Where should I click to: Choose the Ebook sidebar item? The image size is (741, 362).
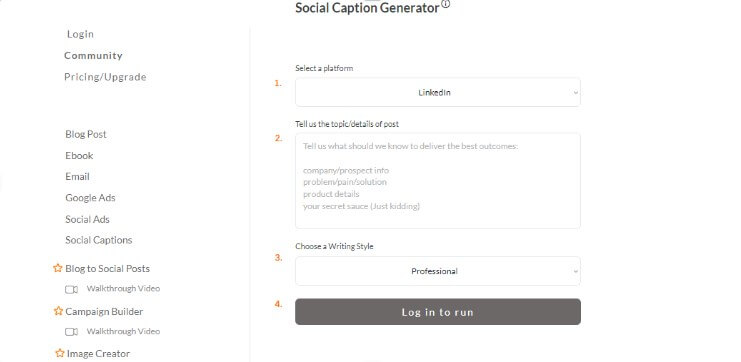tap(79, 155)
